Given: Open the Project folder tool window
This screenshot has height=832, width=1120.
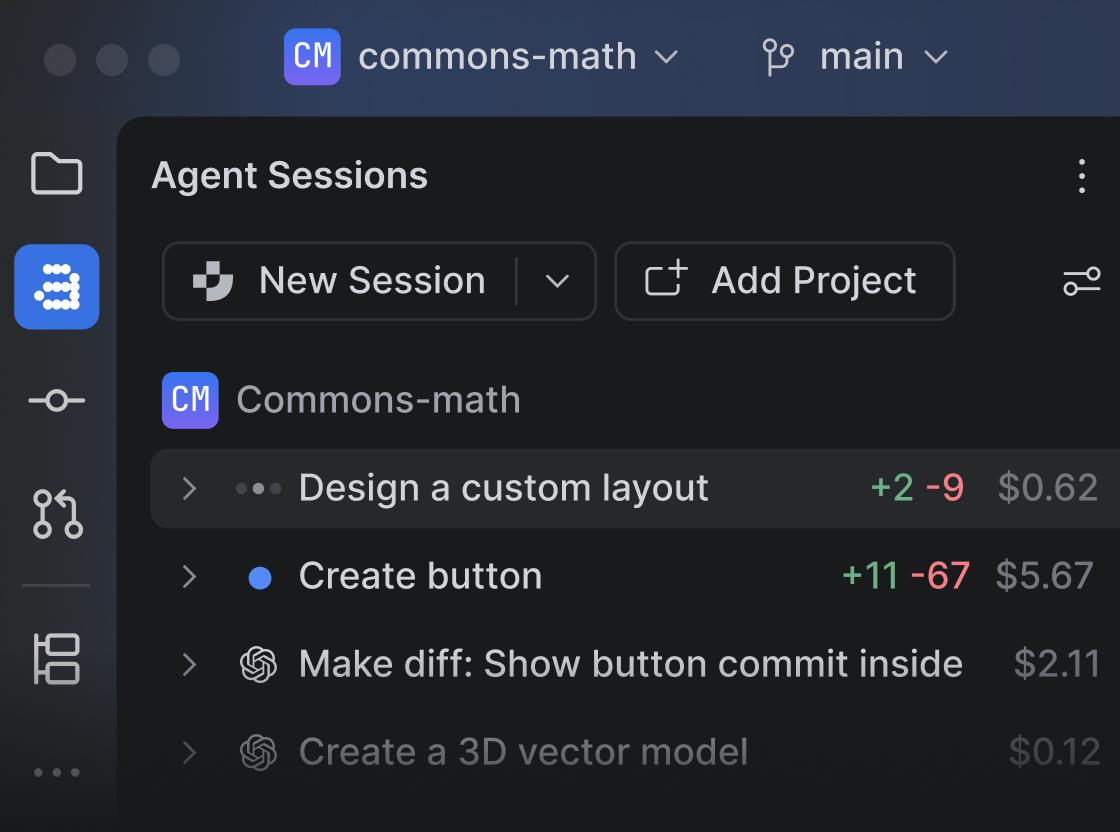Looking at the screenshot, I should click(x=56, y=173).
